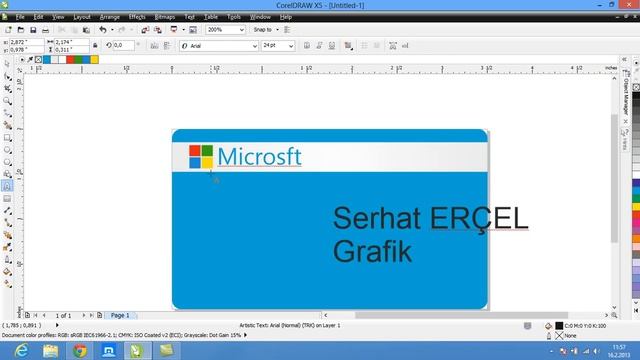Undo the last action

[102, 30]
